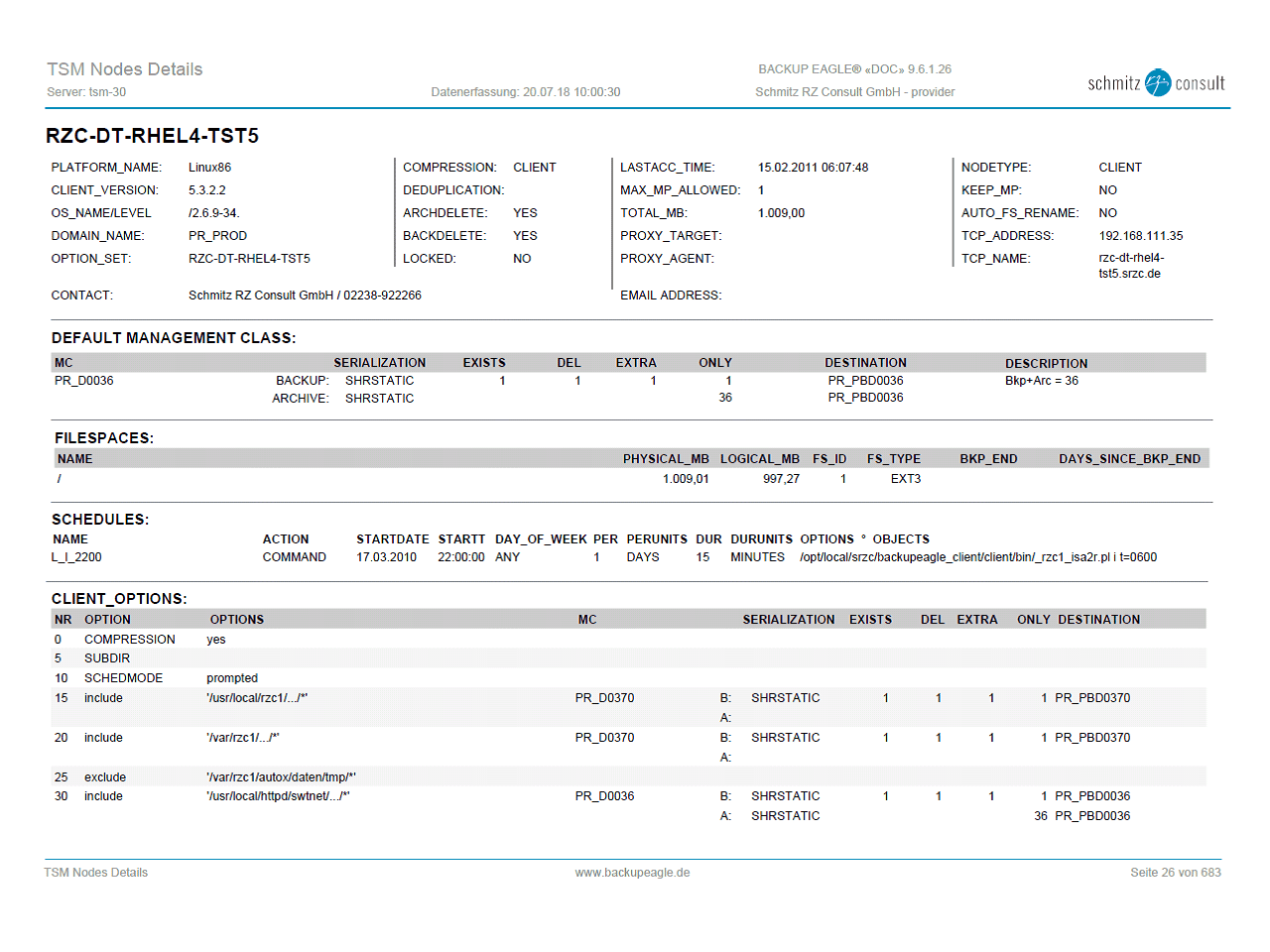The width and height of the screenshot is (1270, 952).
Task: Select the COMPRESSION option row
Action: click(x=629, y=640)
